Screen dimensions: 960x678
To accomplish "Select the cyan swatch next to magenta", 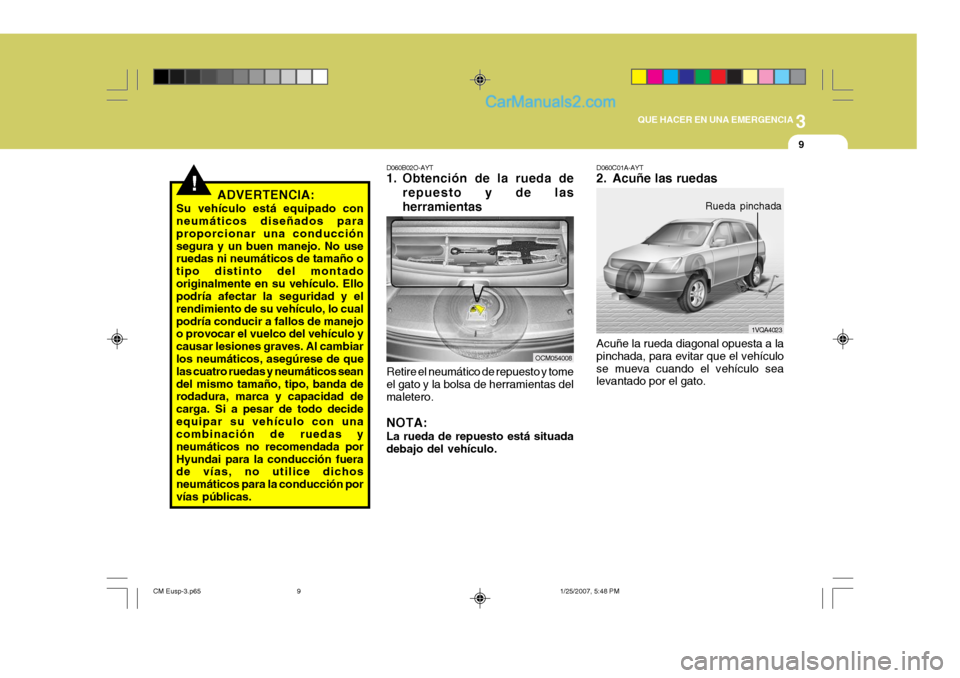I will (x=670, y=77).
